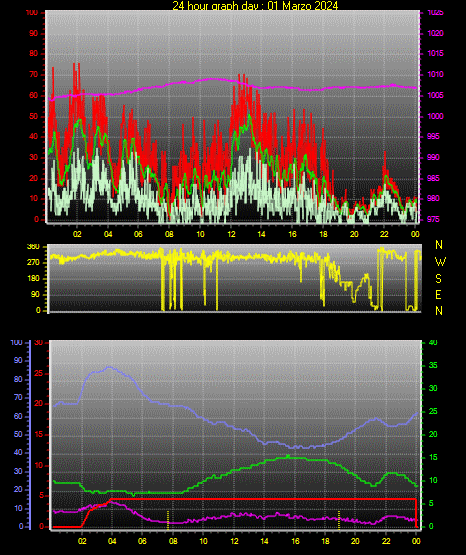This screenshot has width=466, height=555.
Task: Click the green 15 temperature axis label
Action: coord(433,457)
